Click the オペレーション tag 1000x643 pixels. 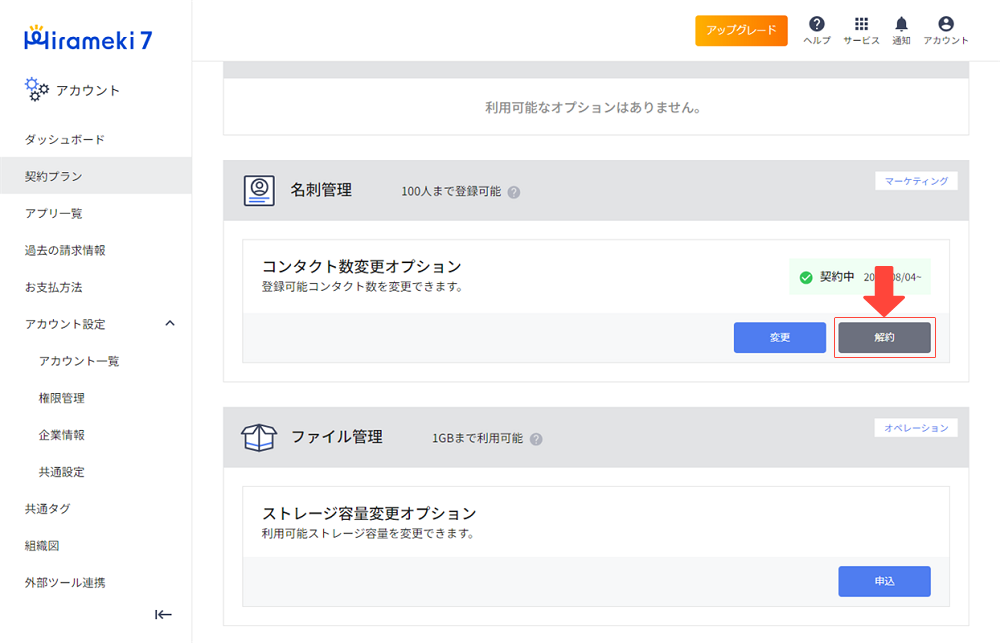click(x=916, y=428)
